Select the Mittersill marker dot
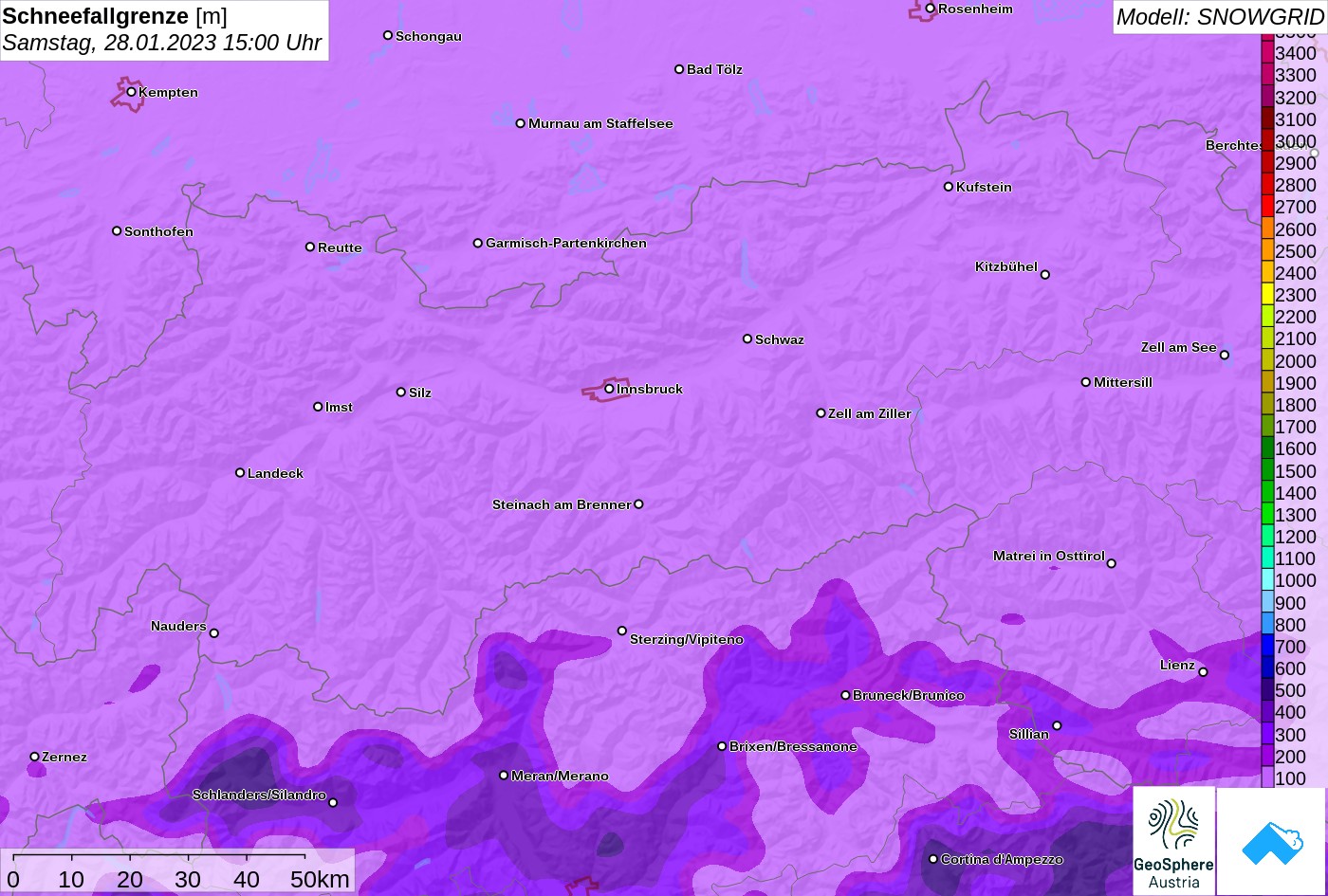 (x=1086, y=382)
